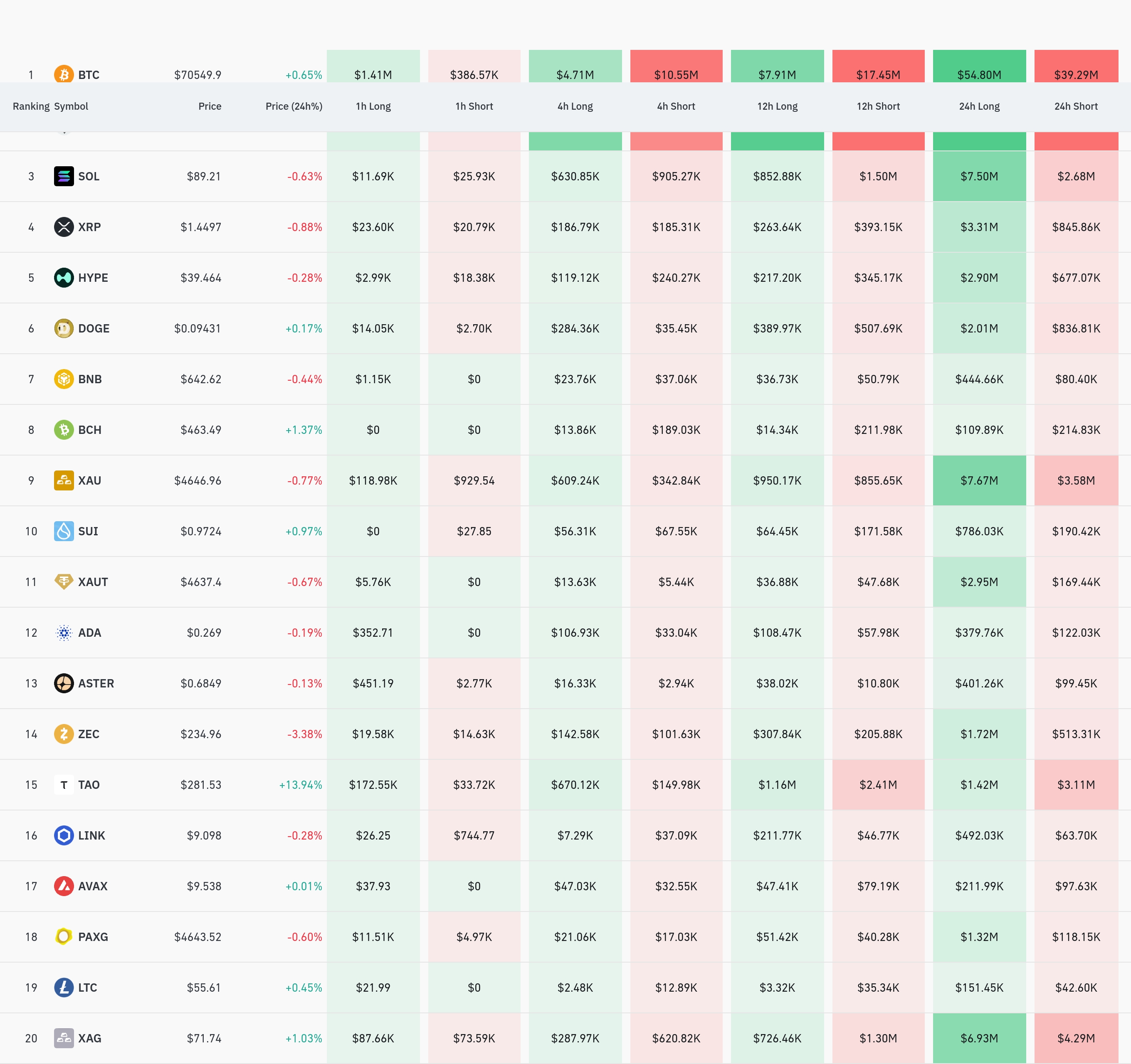Click the XRP coin logo
The width and height of the screenshot is (1131, 1064).
pyautogui.click(x=64, y=227)
